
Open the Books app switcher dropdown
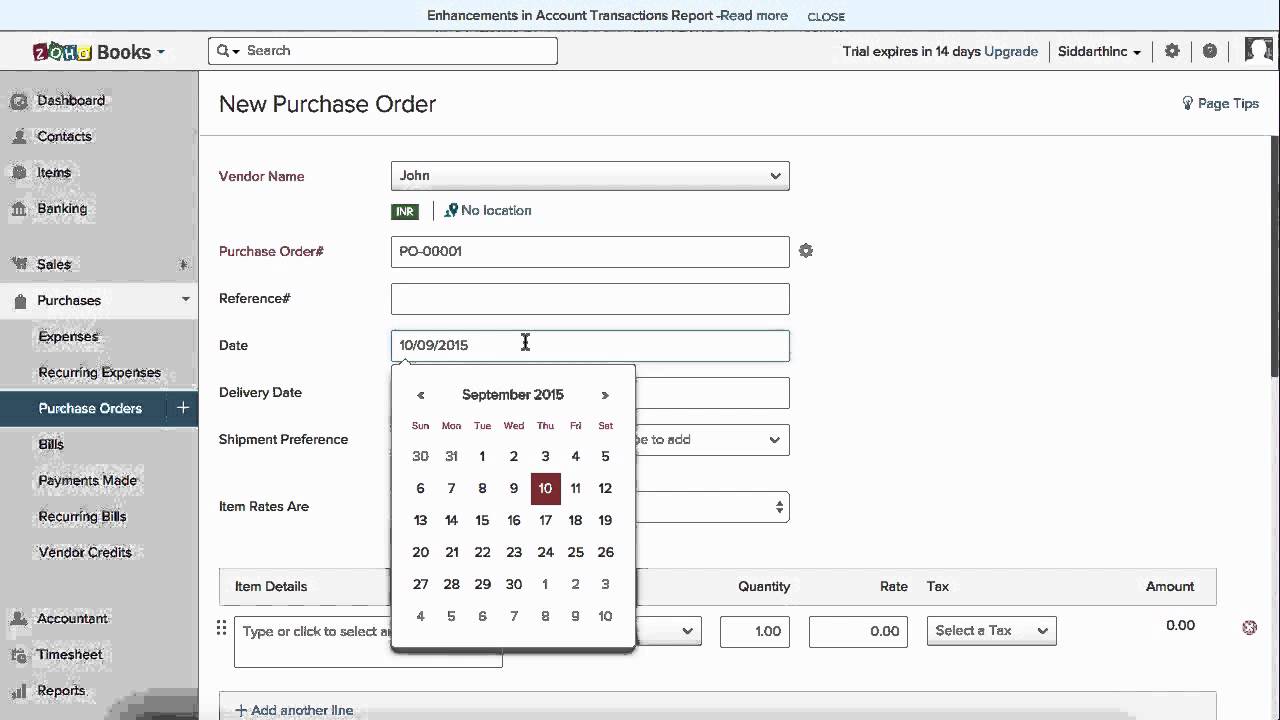[x=161, y=52]
